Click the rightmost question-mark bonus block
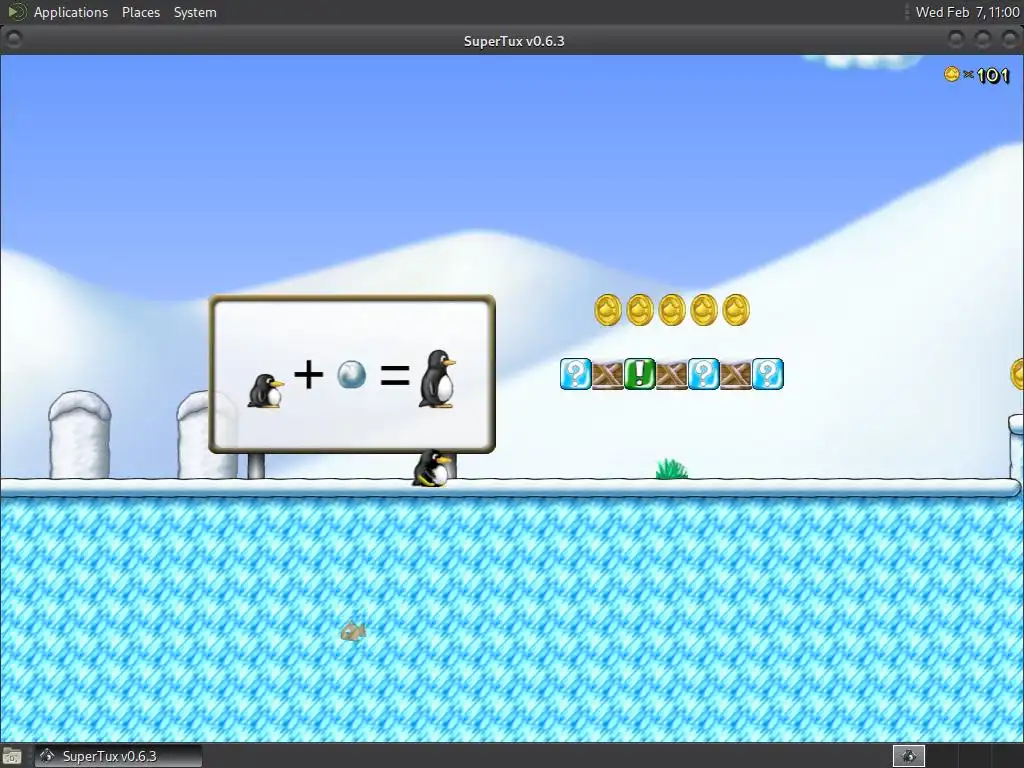Image resolution: width=1024 pixels, height=768 pixels. point(767,374)
